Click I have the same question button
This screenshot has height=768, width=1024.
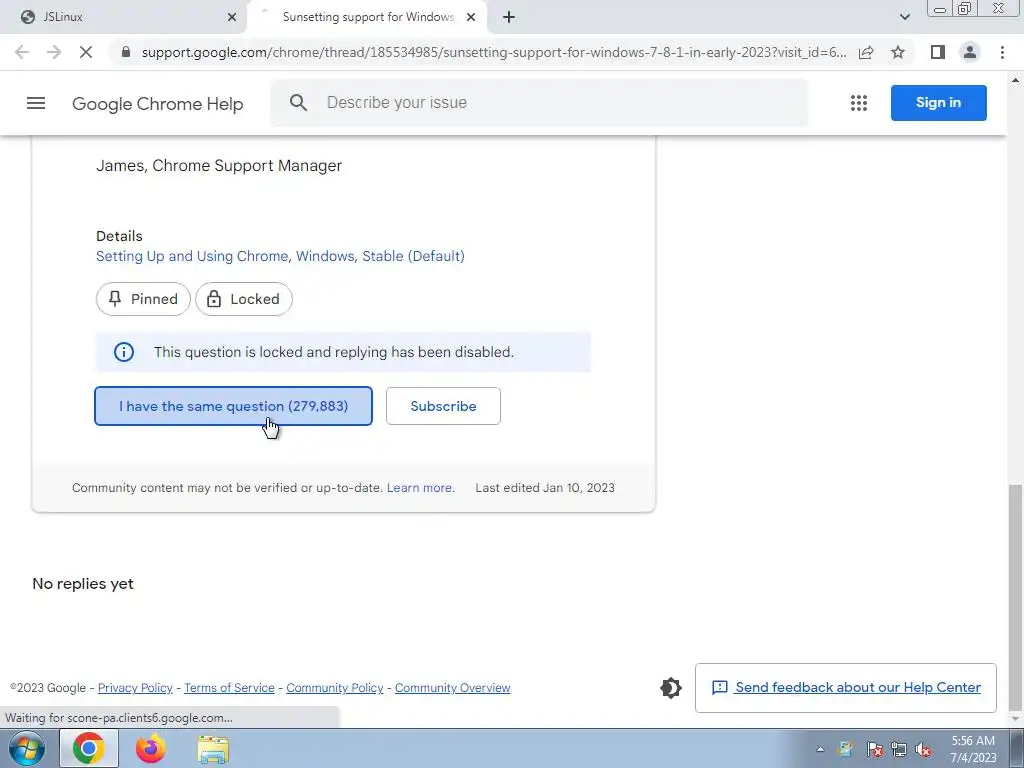[233, 406]
